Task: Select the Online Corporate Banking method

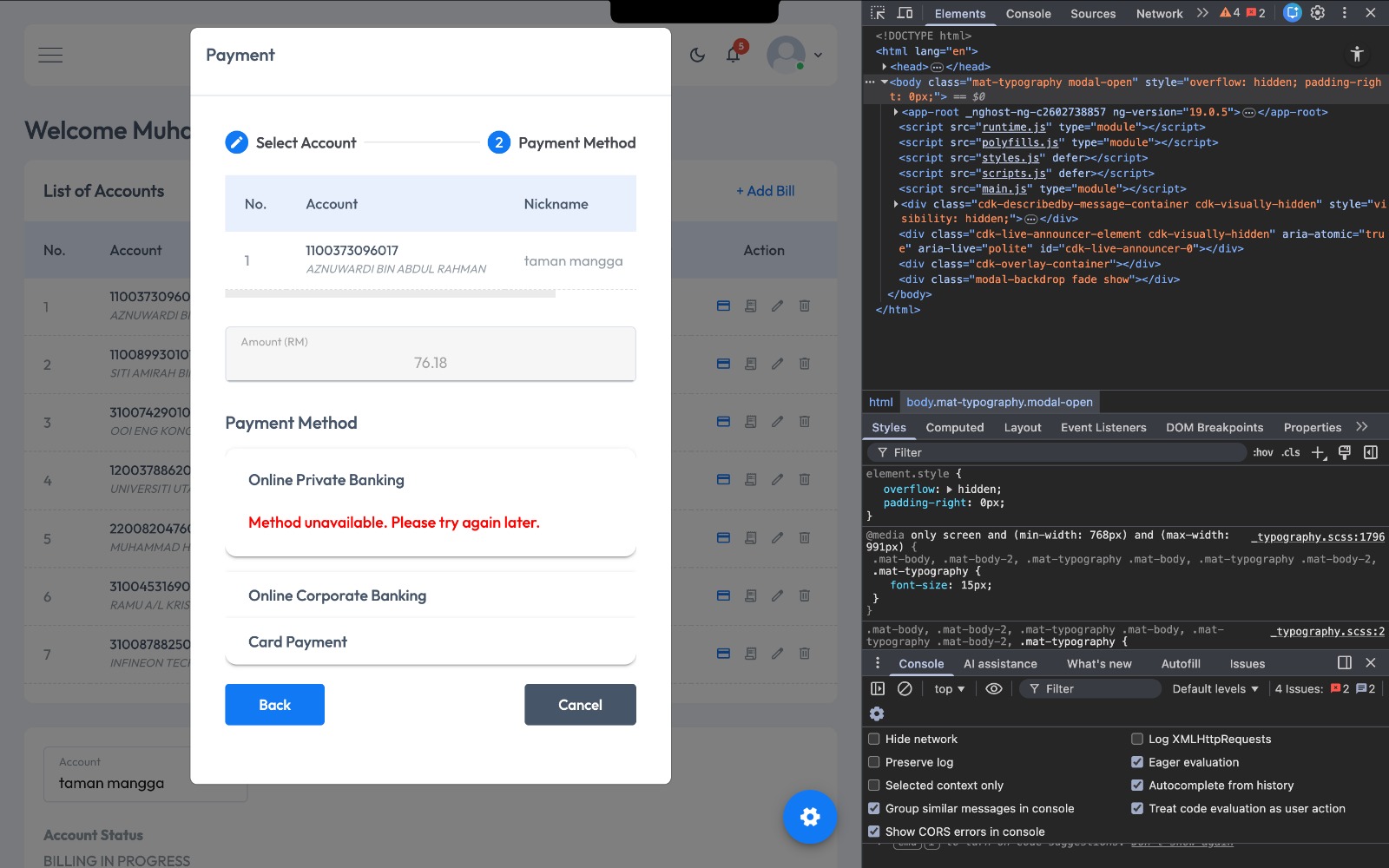Action: coord(431,595)
